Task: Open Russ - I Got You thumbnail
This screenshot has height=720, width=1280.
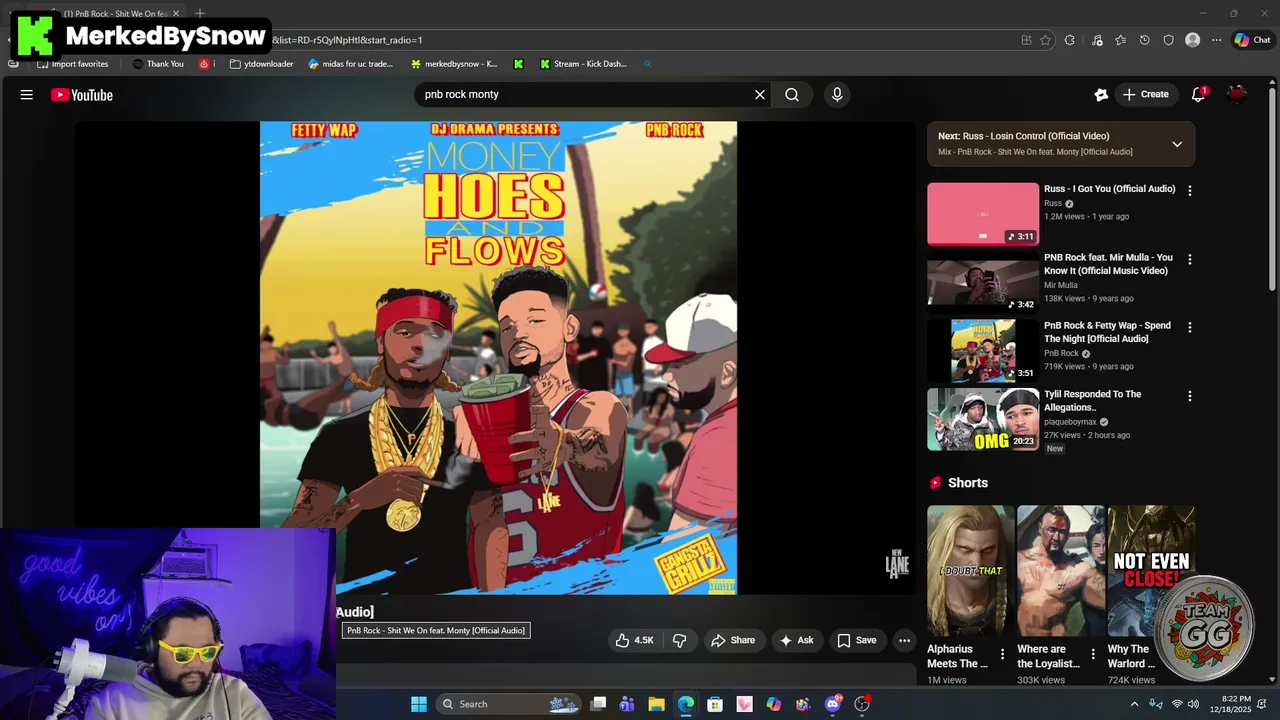Action: tap(983, 214)
